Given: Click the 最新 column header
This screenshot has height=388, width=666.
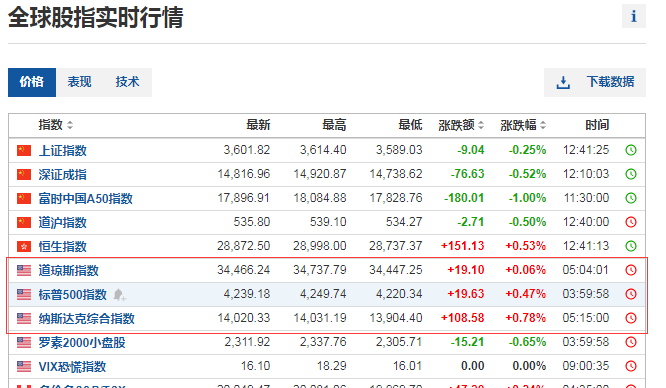Looking at the screenshot, I should pos(258,125).
